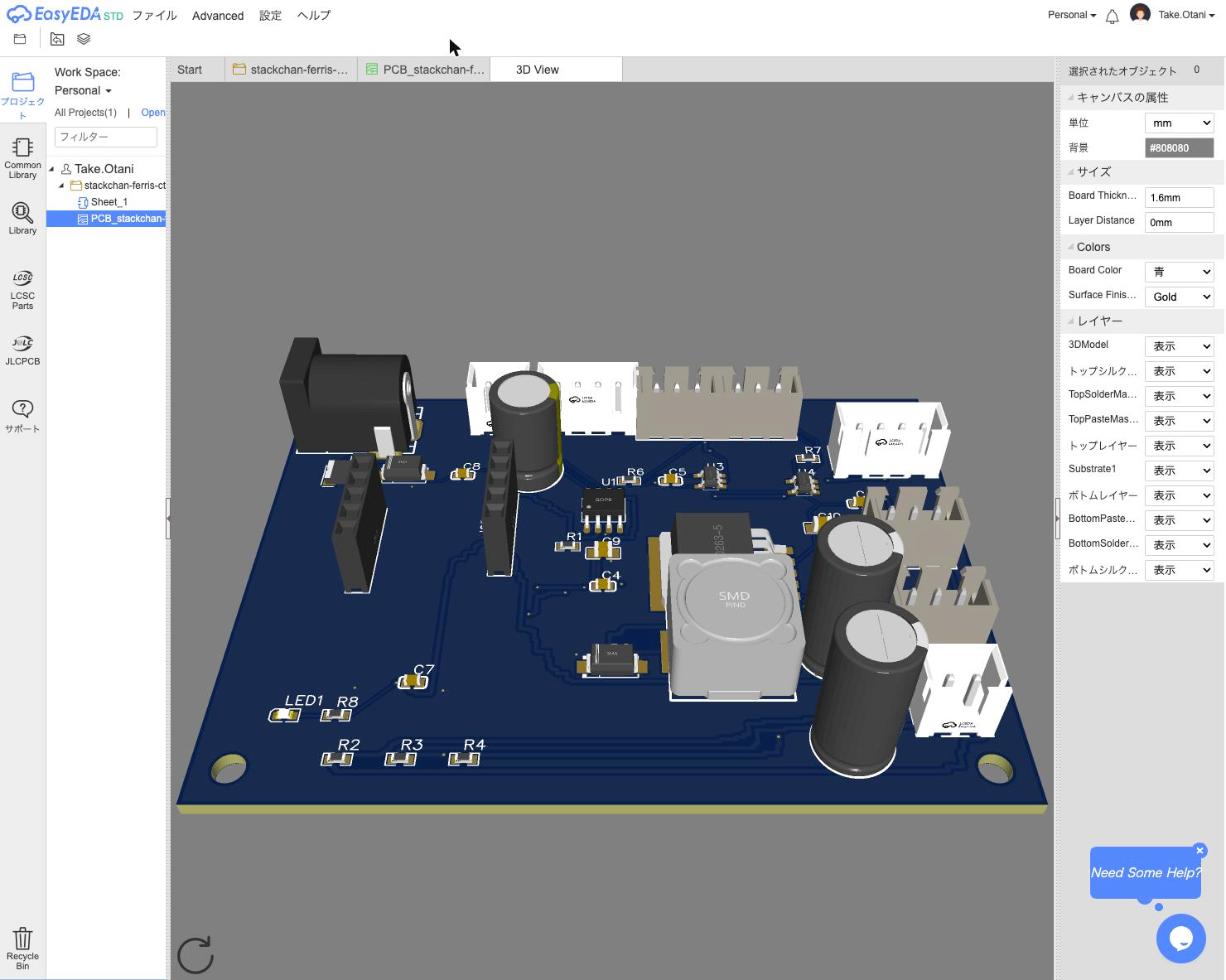1226x980 pixels.
Task: Toggle Substrate1 layer visibility dropdown
Action: click(x=1179, y=470)
